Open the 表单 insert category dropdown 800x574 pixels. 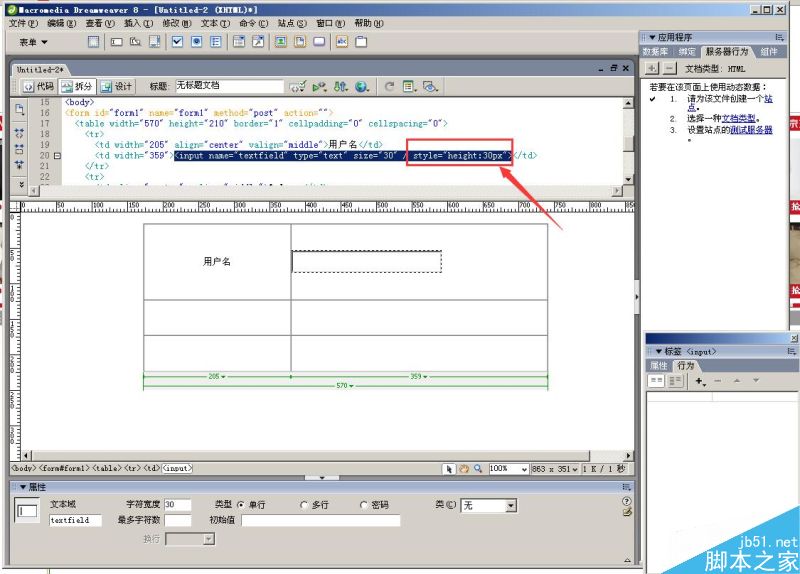pyautogui.click(x=33, y=42)
